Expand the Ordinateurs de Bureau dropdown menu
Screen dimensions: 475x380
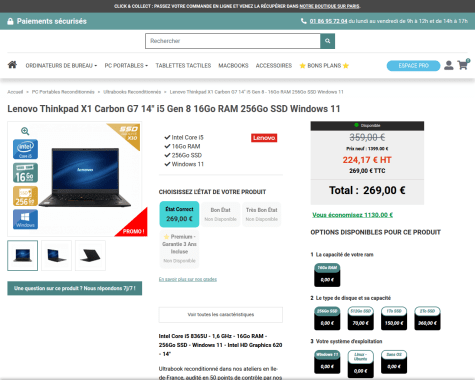click(x=61, y=66)
